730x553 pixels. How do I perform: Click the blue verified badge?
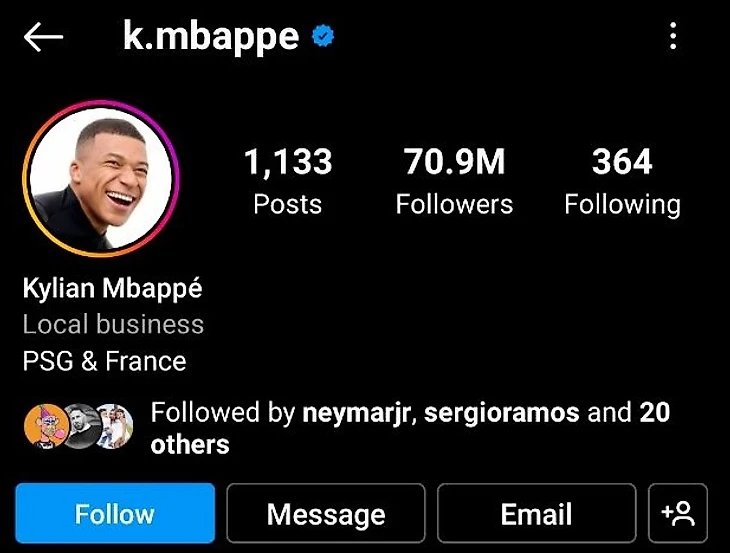(x=323, y=36)
